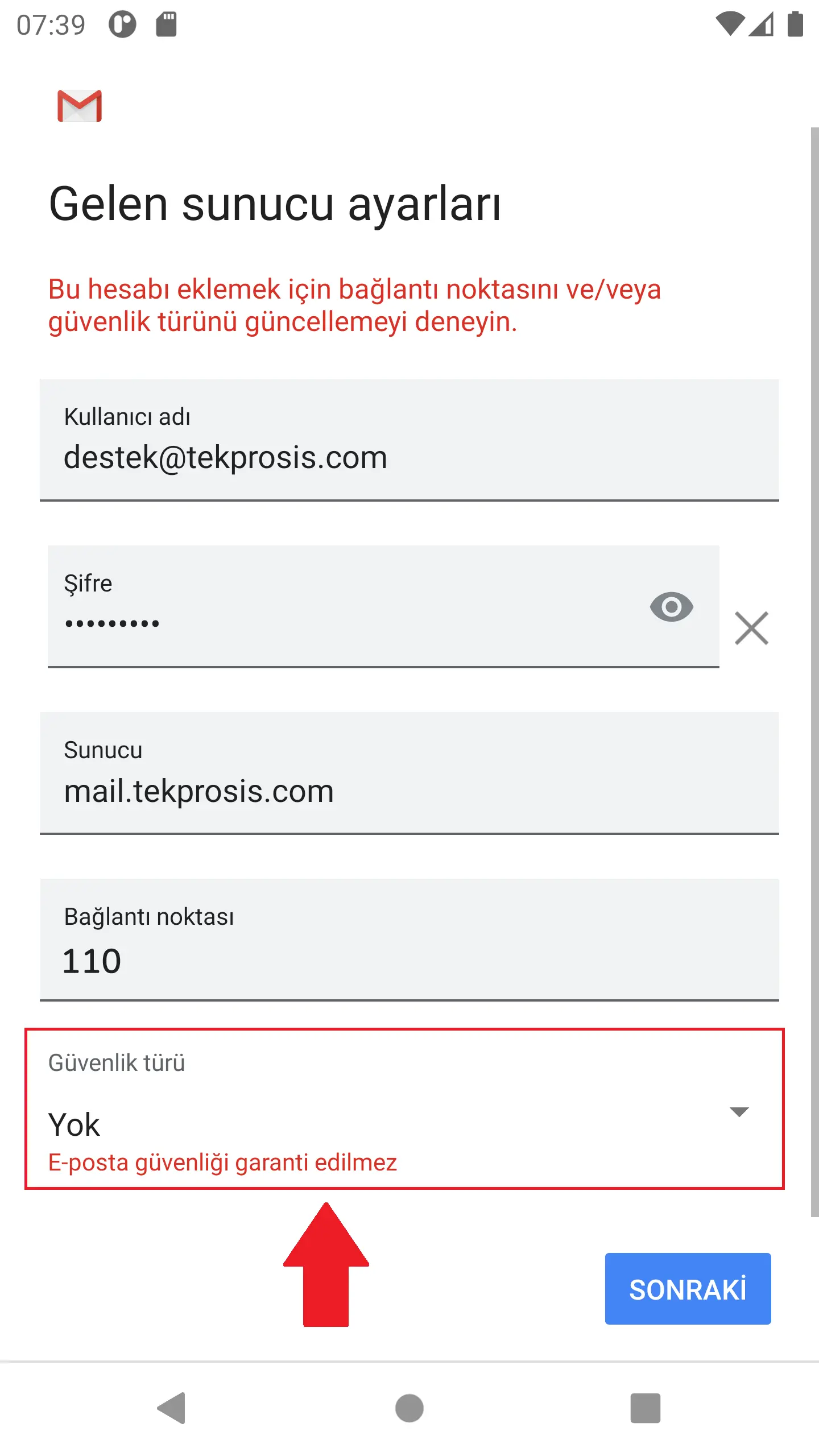Select the Yok security type value
Image resolution: width=819 pixels, height=1456 pixels.
point(74,1124)
